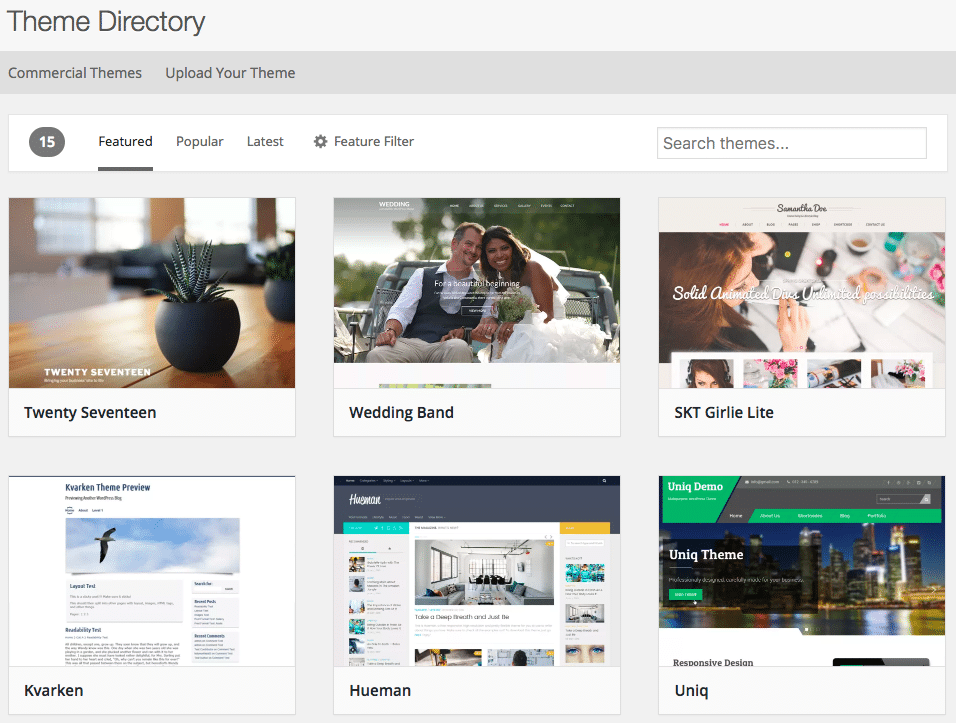Switch to the Popular tab

[199, 141]
